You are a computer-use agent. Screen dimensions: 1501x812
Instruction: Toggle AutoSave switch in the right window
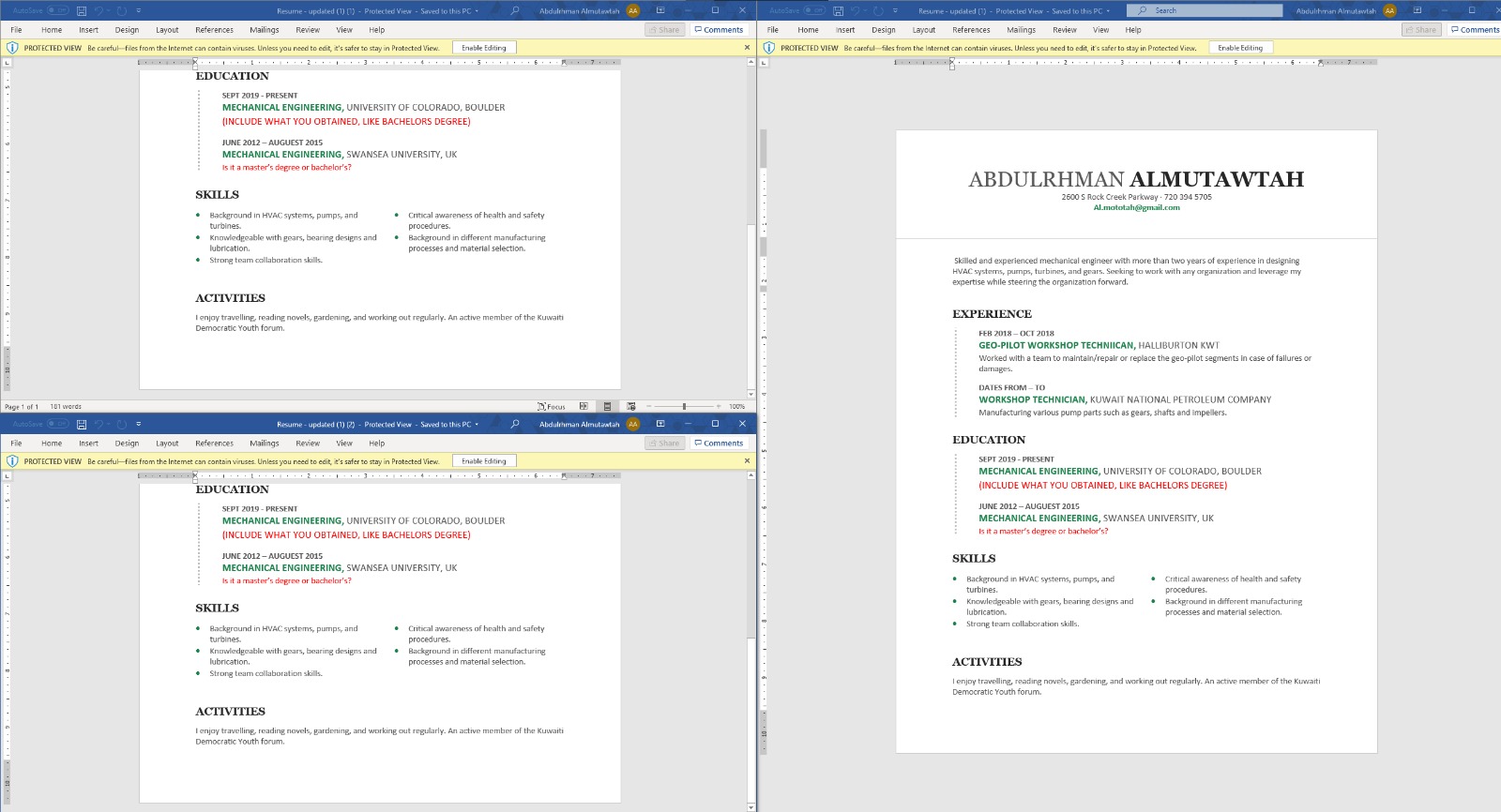point(812,10)
